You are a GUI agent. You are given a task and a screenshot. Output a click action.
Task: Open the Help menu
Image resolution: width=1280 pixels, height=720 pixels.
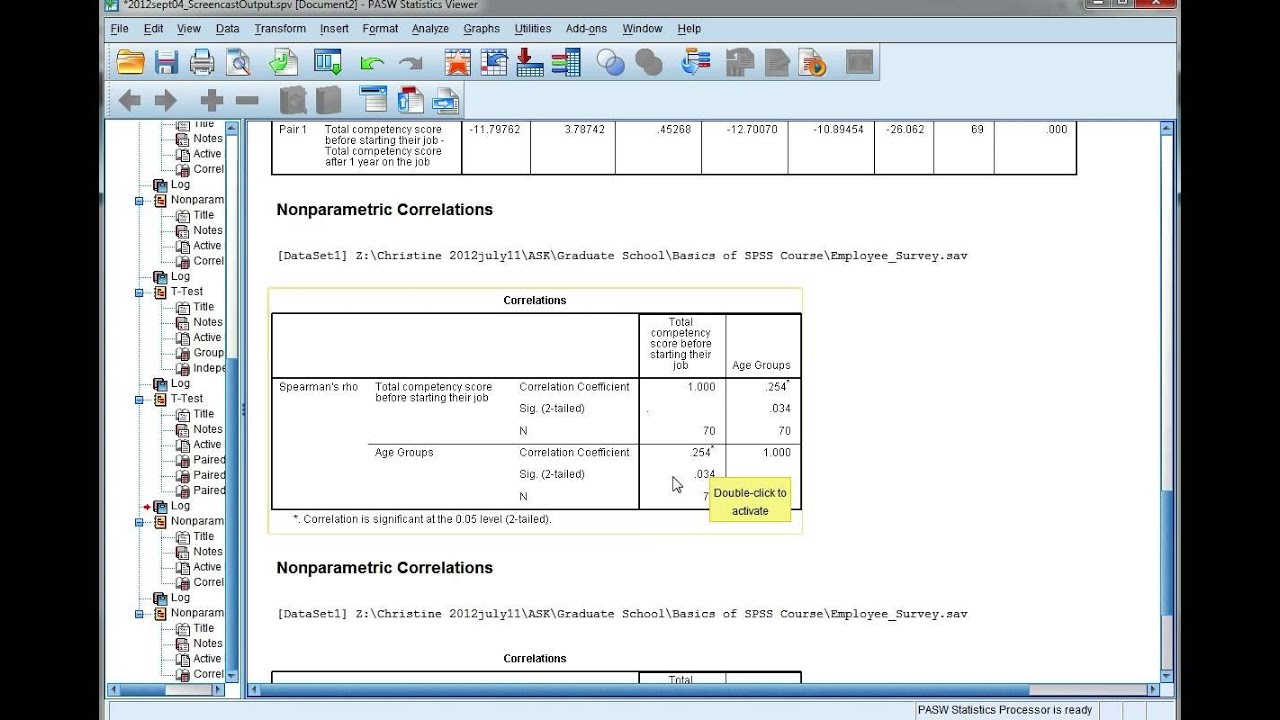click(x=689, y=29)
